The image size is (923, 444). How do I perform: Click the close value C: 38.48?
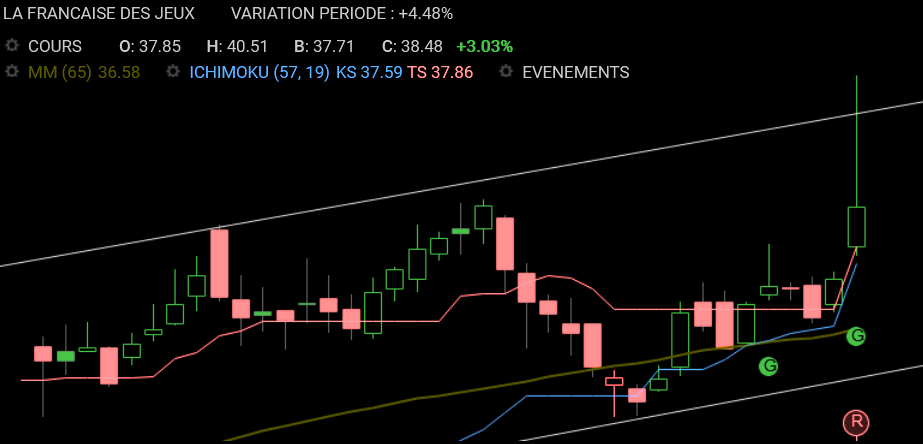(412, 46)
